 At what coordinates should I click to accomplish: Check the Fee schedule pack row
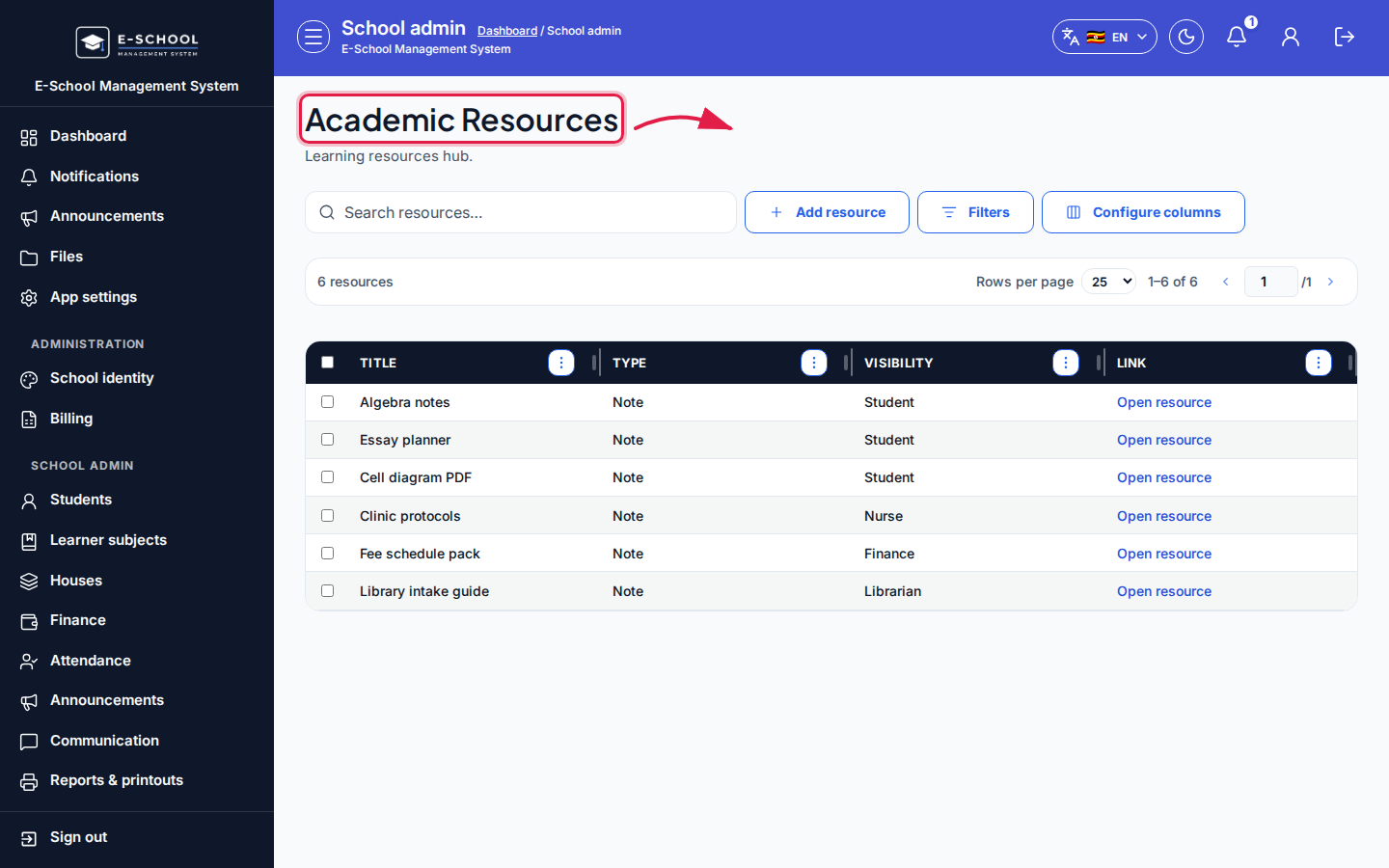click(x=328, y=554)
